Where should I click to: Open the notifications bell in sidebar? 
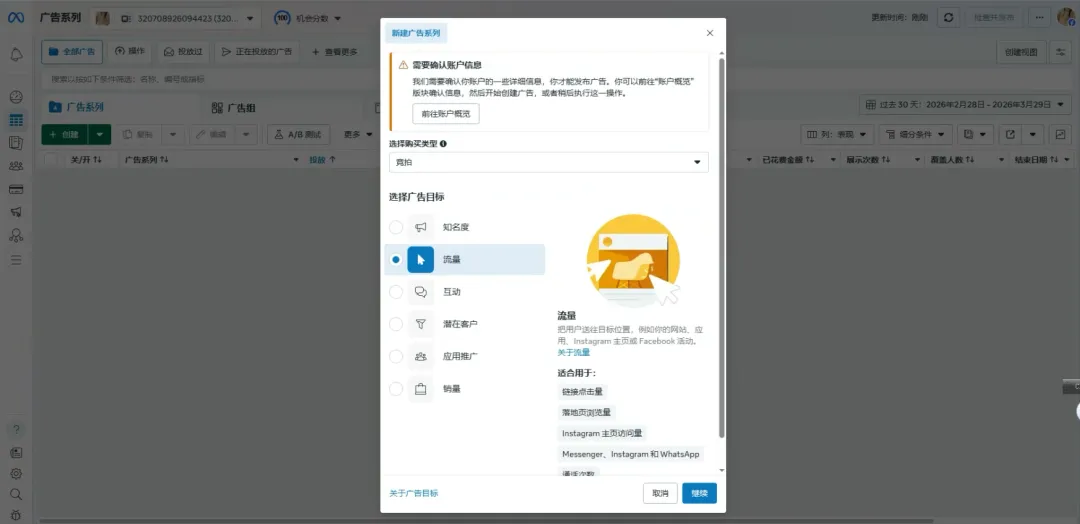pos(16,55)
